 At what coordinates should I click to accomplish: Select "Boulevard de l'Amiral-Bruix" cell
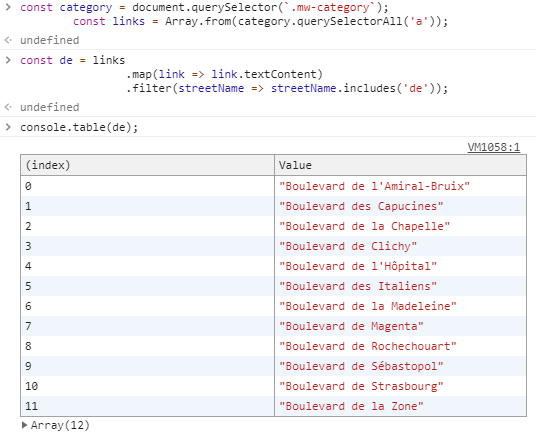(400, 186)
